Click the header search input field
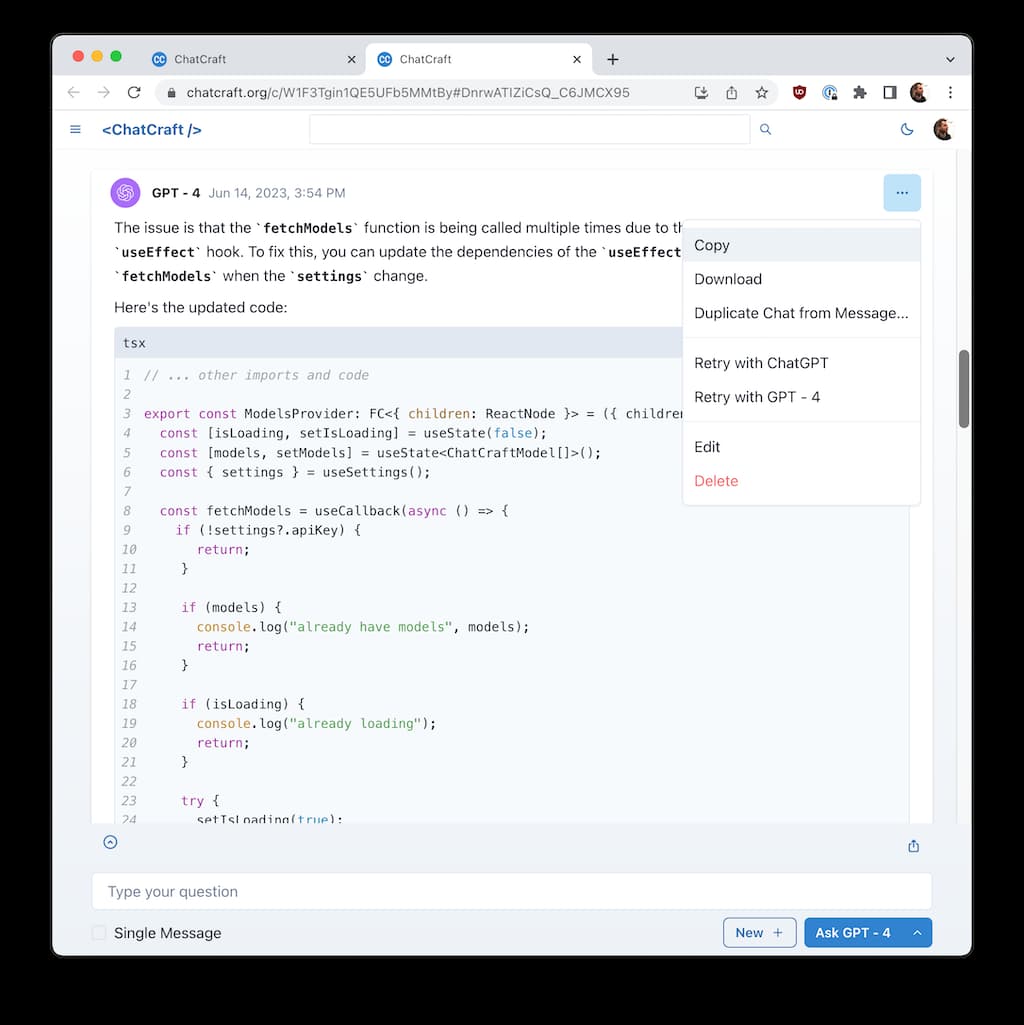 click(529, 129)
